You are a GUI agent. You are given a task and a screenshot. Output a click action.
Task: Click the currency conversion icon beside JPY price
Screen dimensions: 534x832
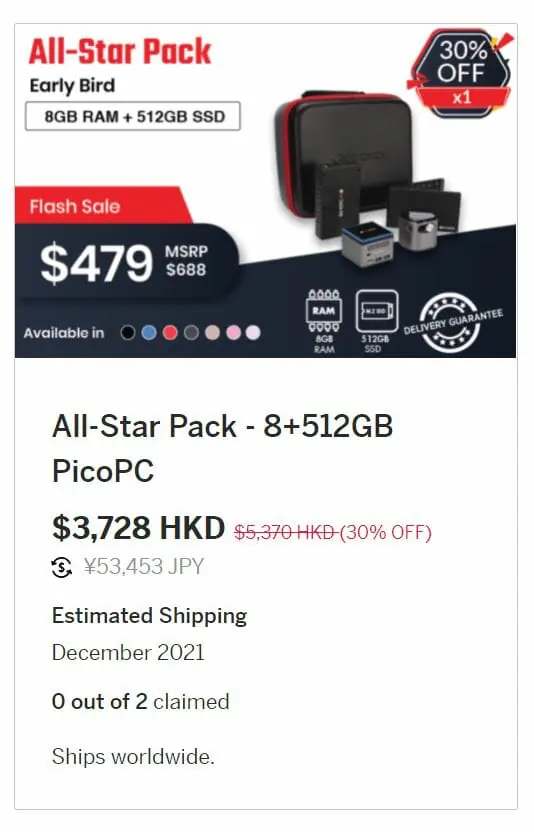click(62, 567)
